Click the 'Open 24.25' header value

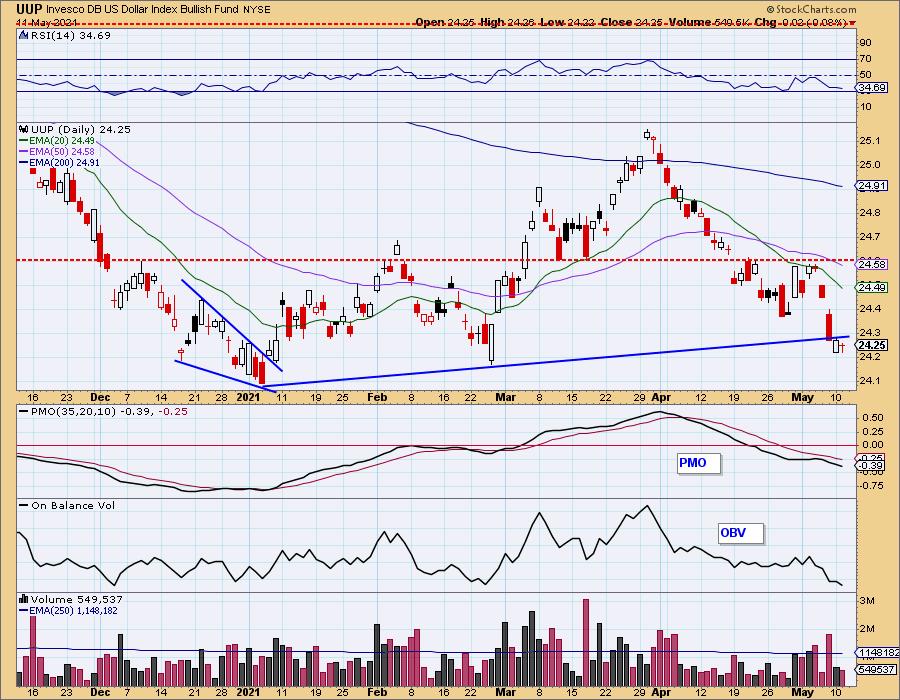pyautogui.click(x=445, y=22)
